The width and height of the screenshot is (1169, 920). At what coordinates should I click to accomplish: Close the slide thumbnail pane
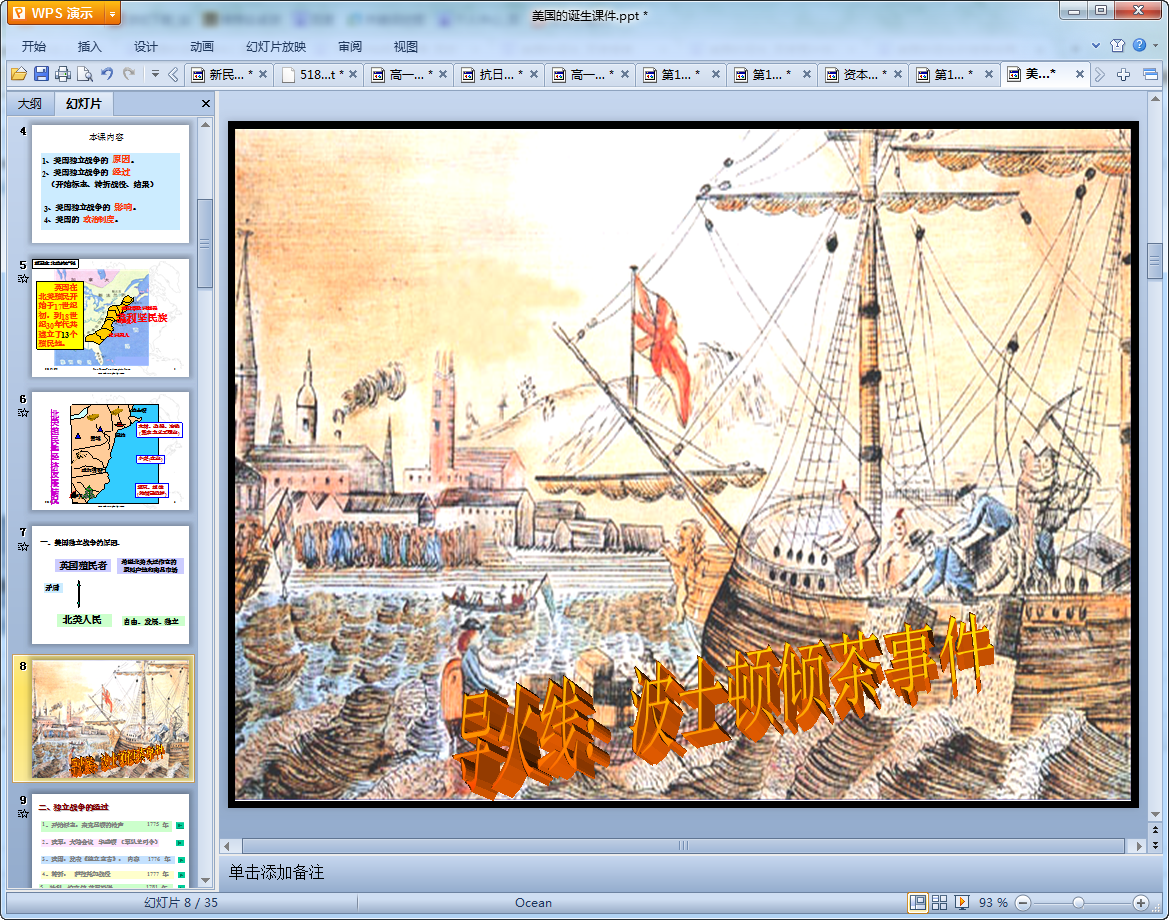coord(206,104)
